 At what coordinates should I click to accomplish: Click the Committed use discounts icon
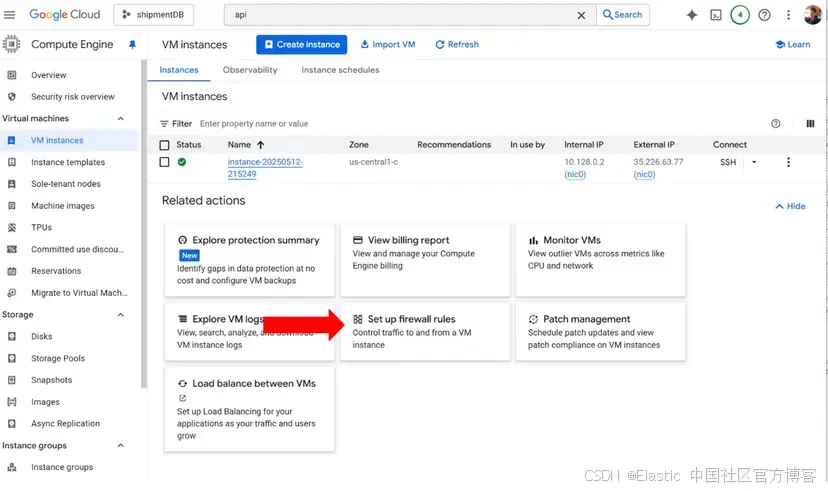(12, 249)
